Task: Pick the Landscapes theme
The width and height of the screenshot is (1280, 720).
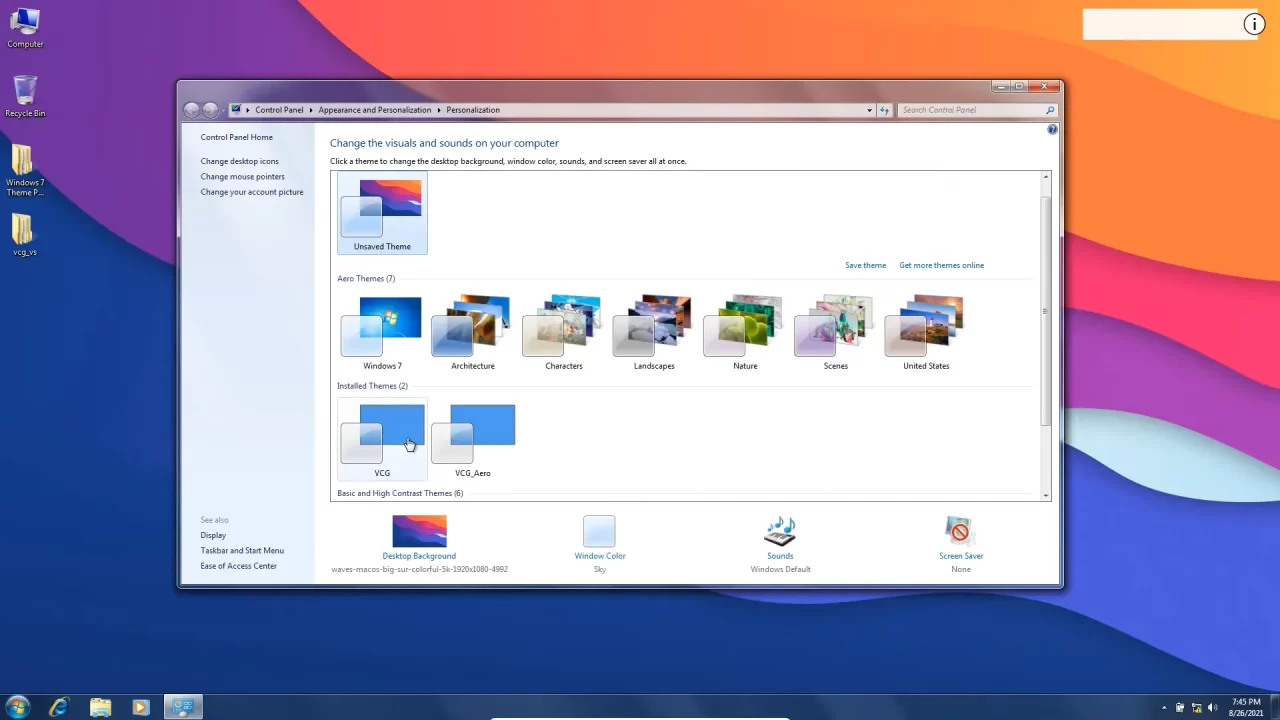Action: coord(654,333)
